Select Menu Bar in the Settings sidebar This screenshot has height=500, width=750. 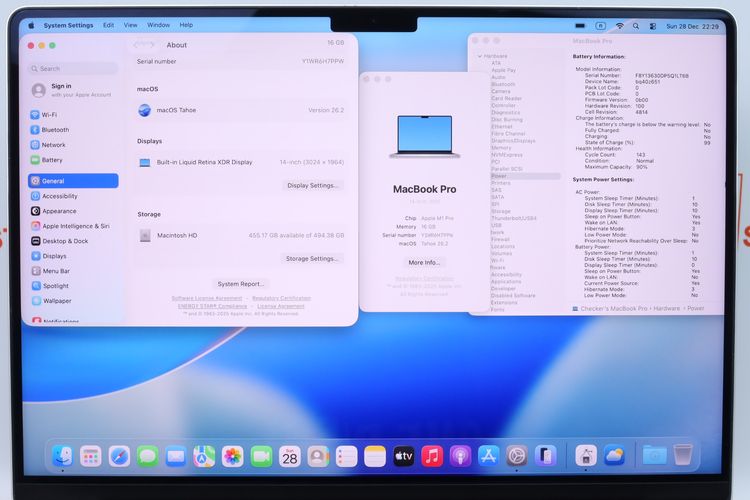(x=73, y=271)
